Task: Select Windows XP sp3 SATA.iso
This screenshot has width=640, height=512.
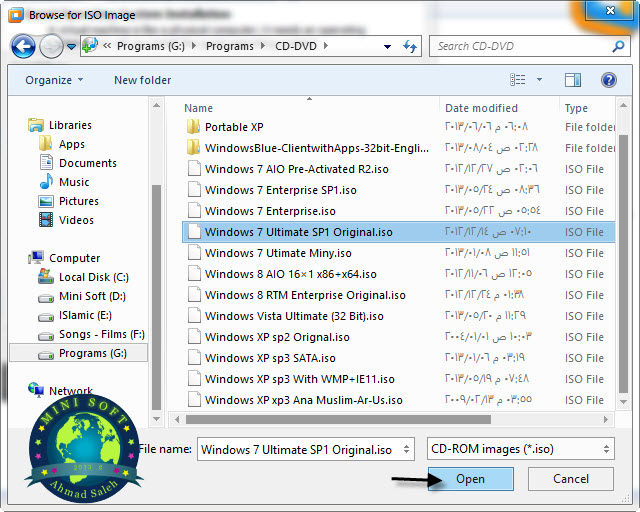Action: tap(270, 358)
